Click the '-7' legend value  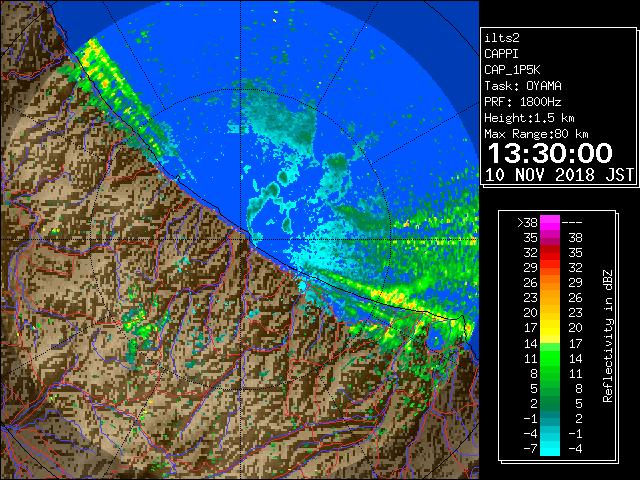tap(530, 449)
